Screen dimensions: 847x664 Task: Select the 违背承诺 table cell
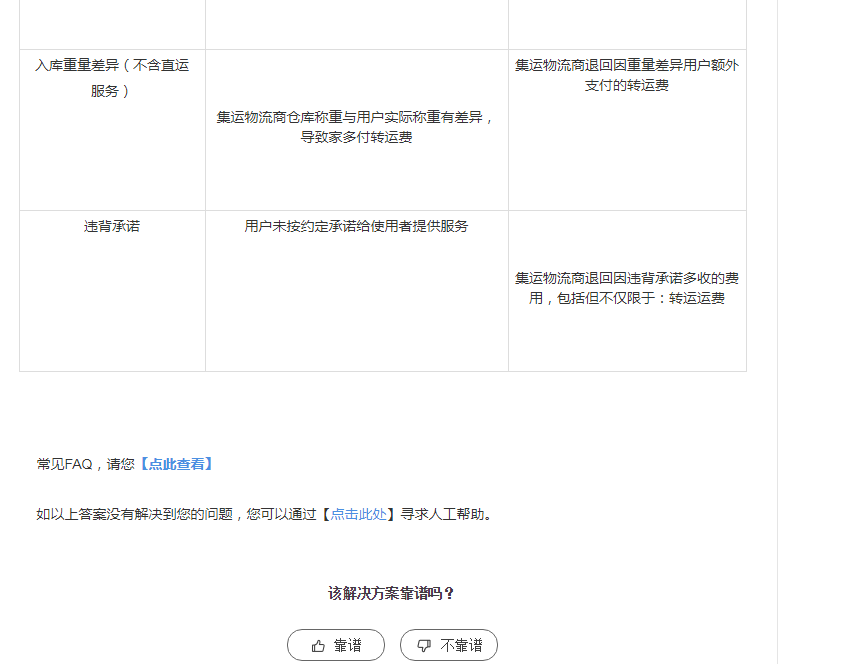111,226
